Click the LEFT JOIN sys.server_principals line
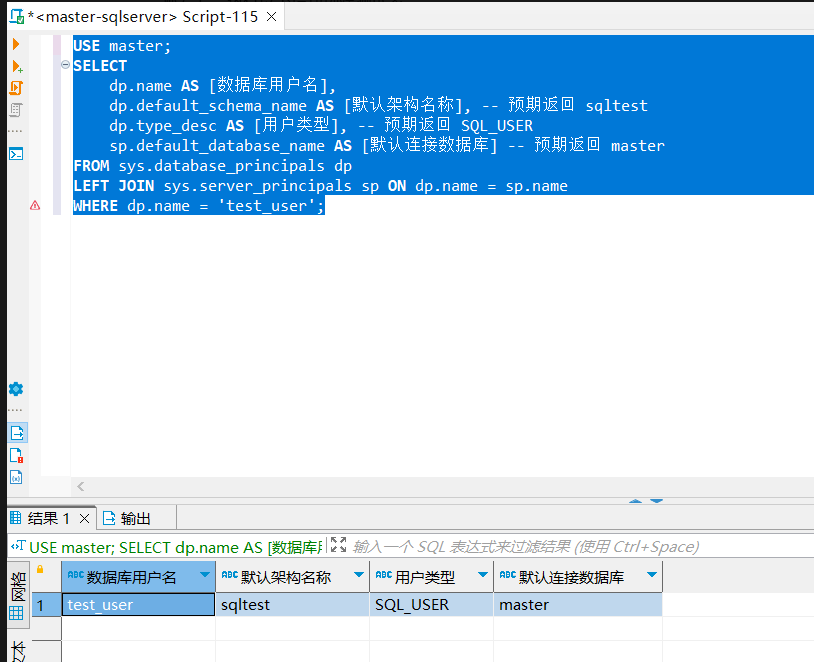Image resolution: width=814 pixels, height=662 pixels. [320, 186]
